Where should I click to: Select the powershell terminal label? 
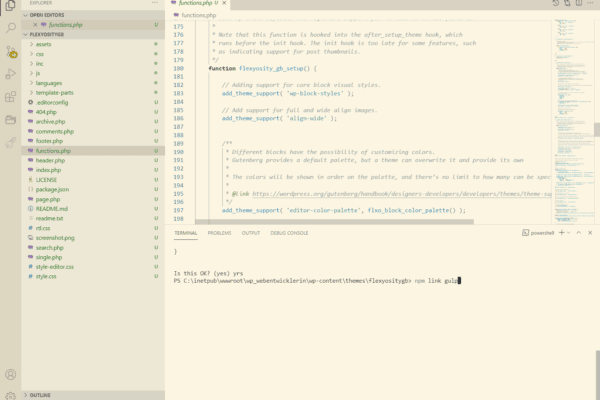point(538,233)
